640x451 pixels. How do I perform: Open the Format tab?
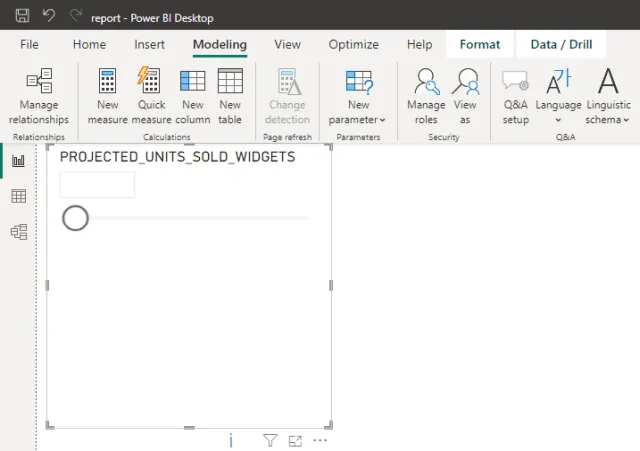tap(480, 44)
